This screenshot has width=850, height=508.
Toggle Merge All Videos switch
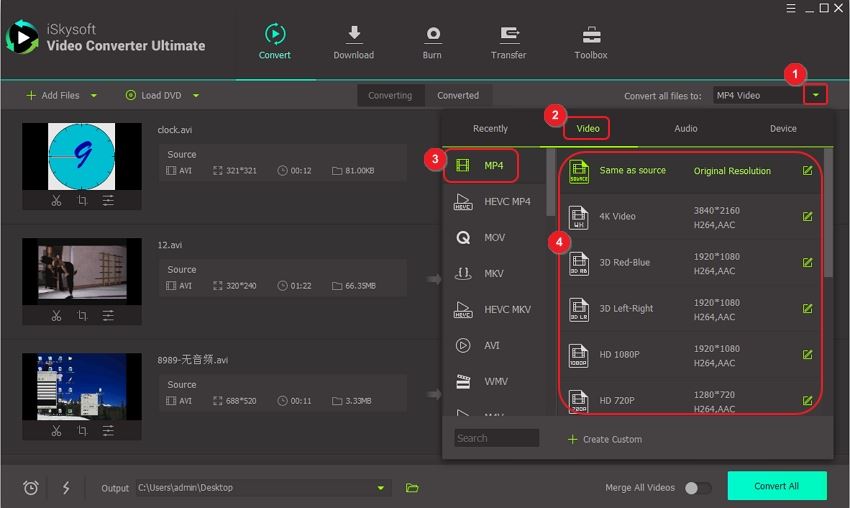(x=697, y=488)
